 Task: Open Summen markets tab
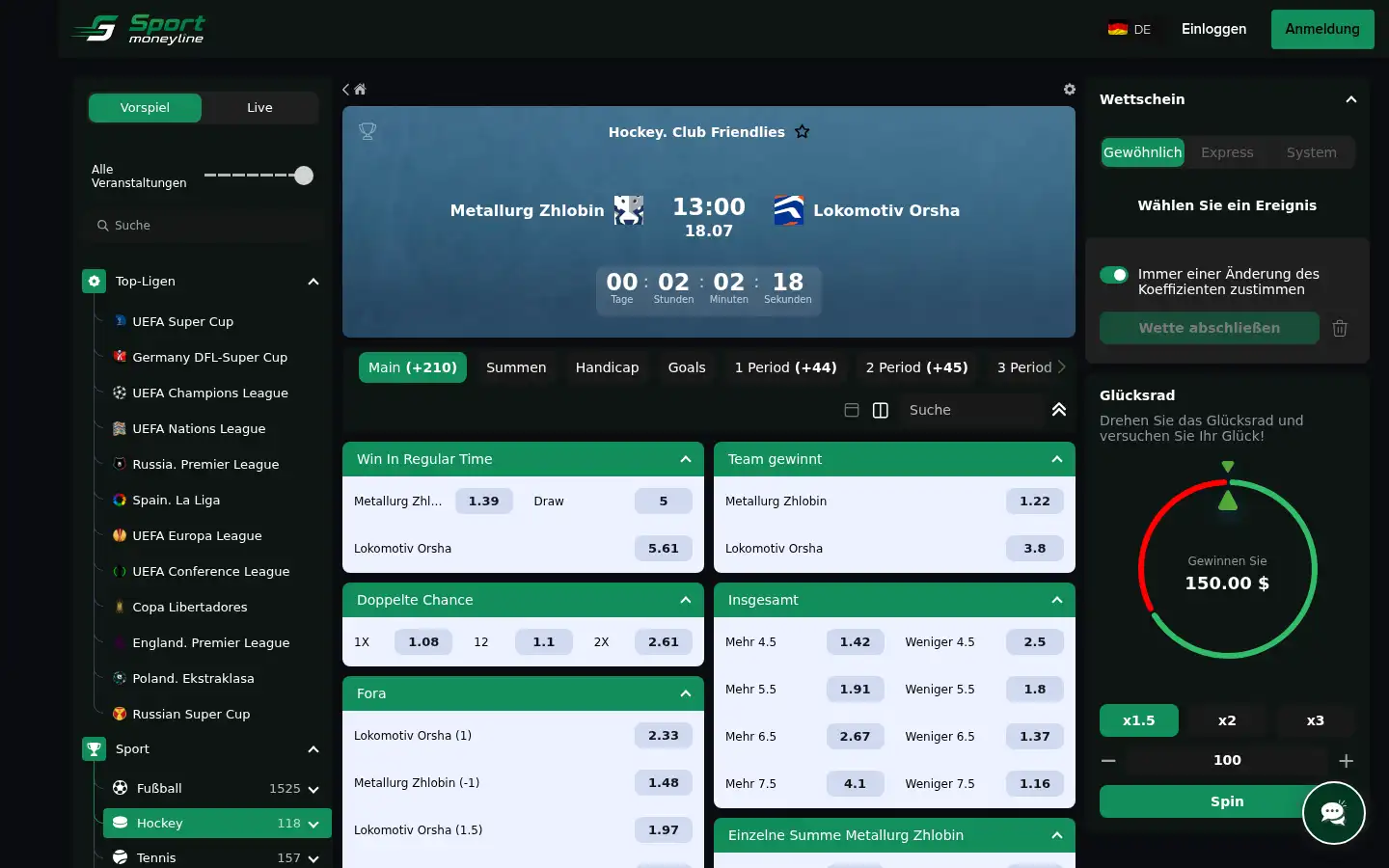pyautogui.click(x=516, y=367)
